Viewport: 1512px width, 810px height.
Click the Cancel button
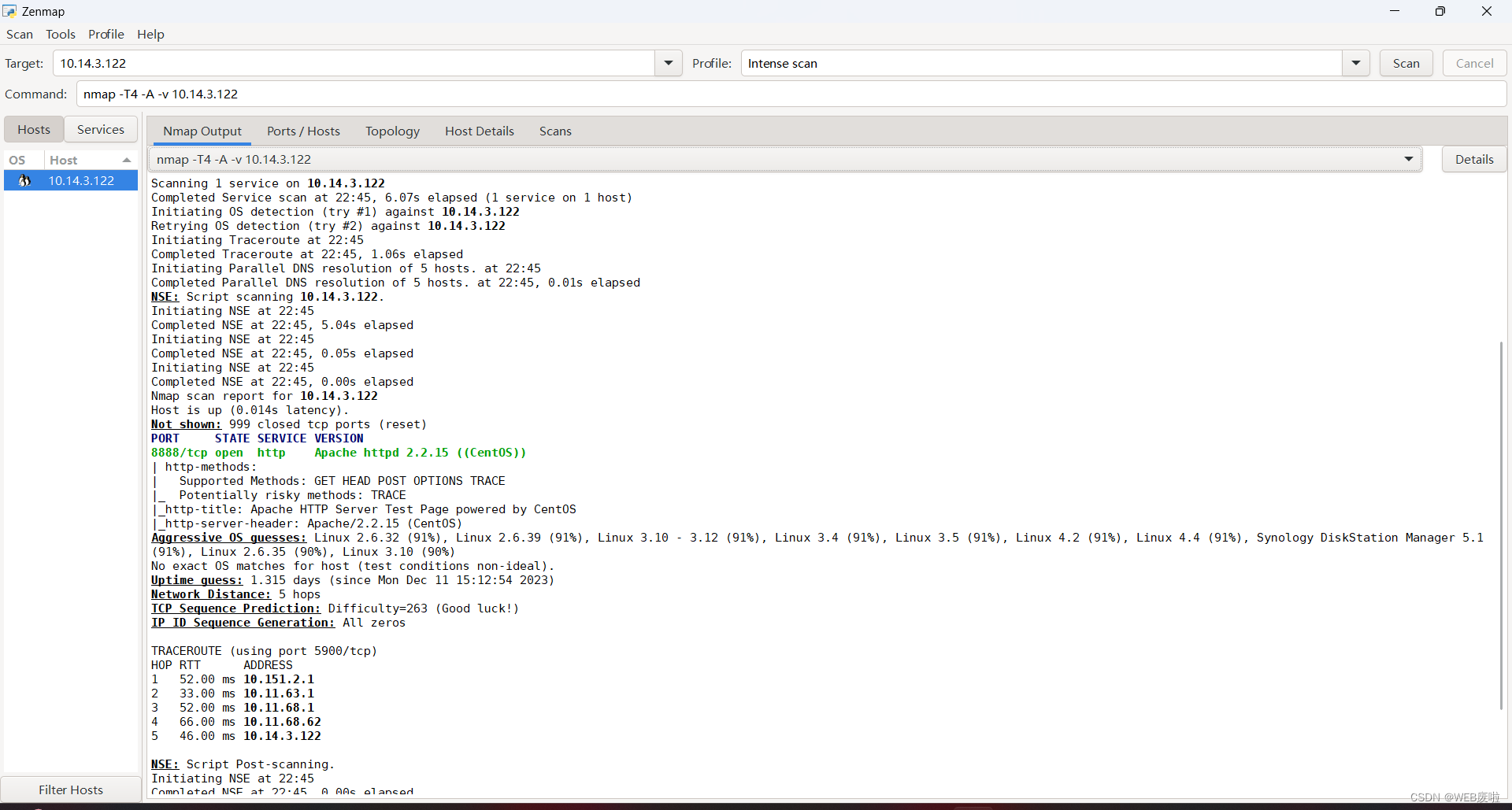coord(1474,63)
